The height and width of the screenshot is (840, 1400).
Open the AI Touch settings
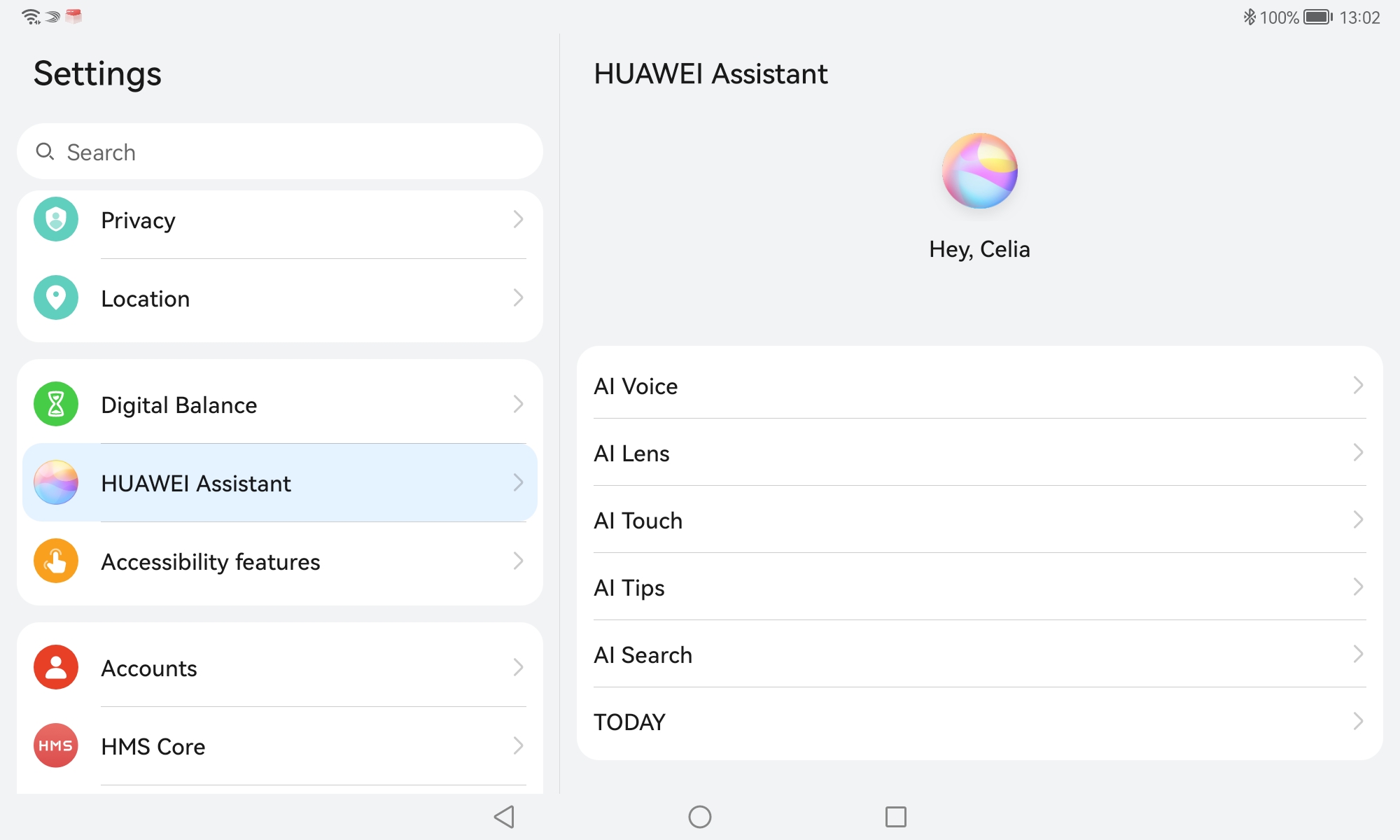979,520
